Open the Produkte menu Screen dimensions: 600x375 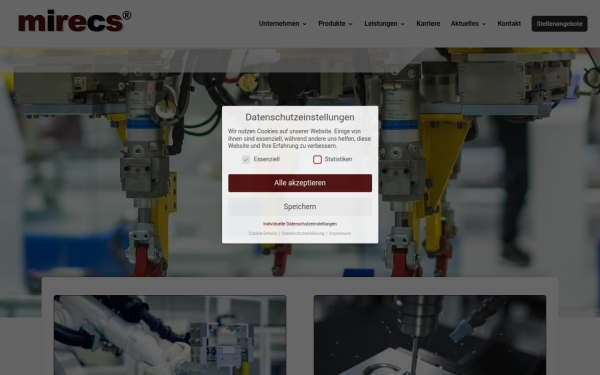pyautogui.click(x=332, y=24)
